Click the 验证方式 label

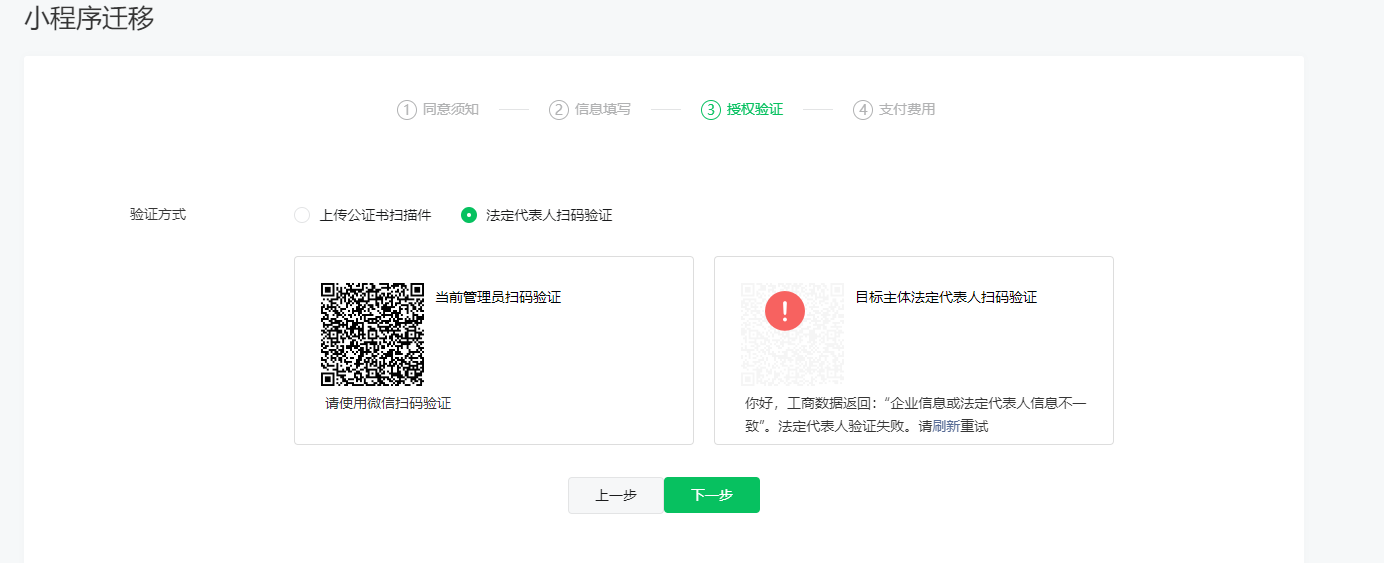158,215
